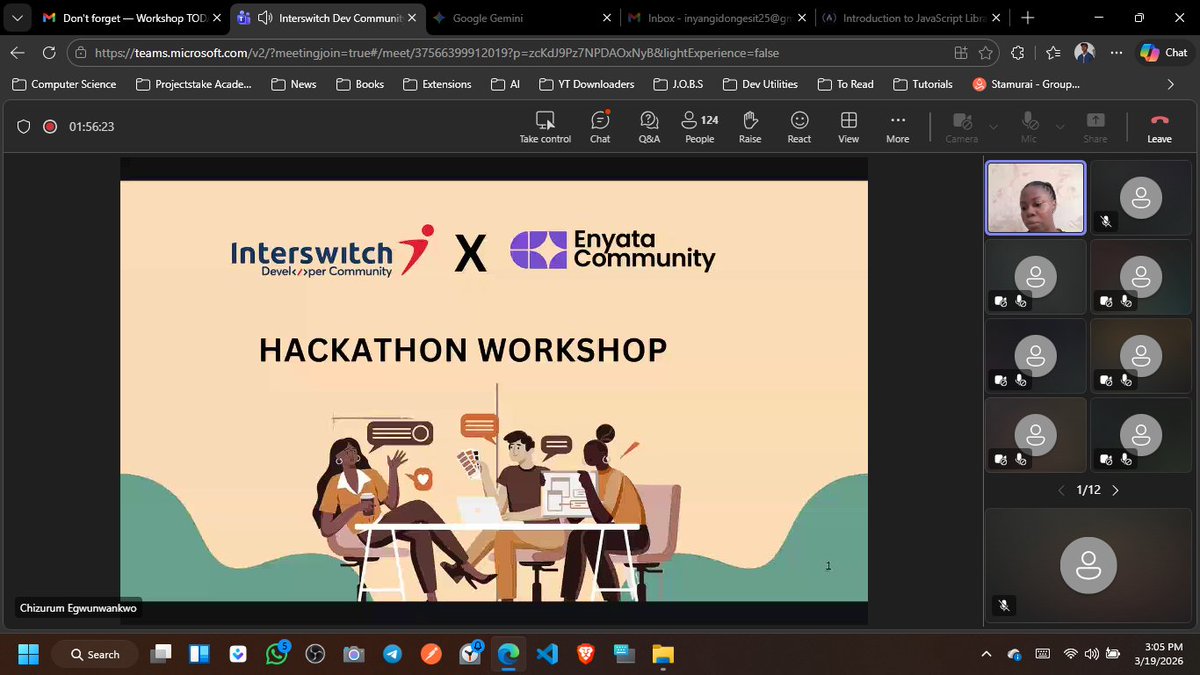
Task: Open the split screen icon in address bar
Action: coord(961,53)
